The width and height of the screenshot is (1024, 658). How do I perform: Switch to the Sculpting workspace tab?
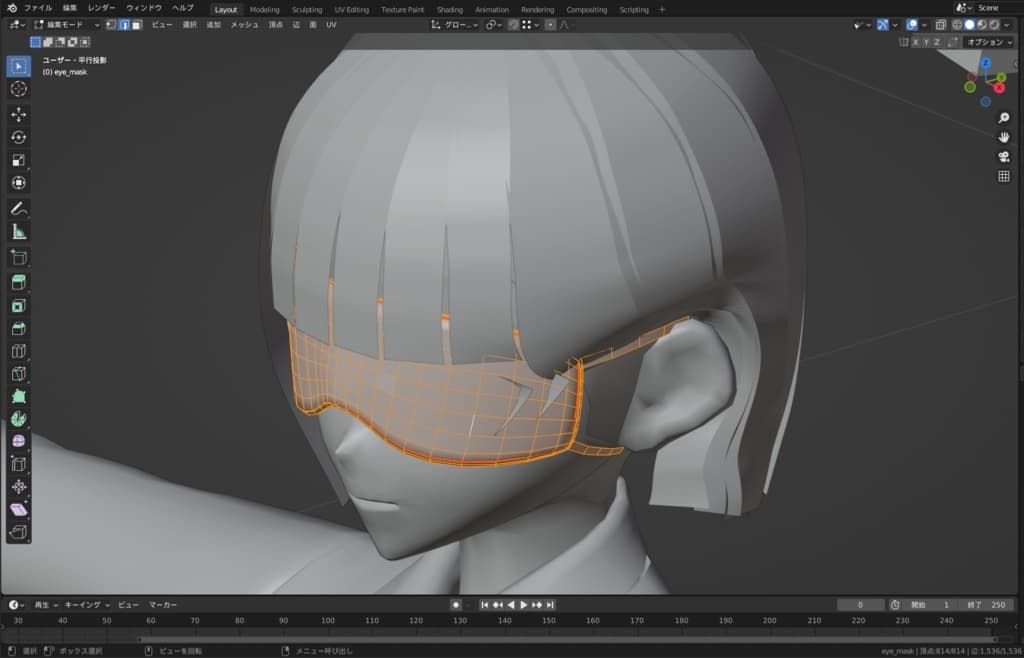[x=307, y=9]
